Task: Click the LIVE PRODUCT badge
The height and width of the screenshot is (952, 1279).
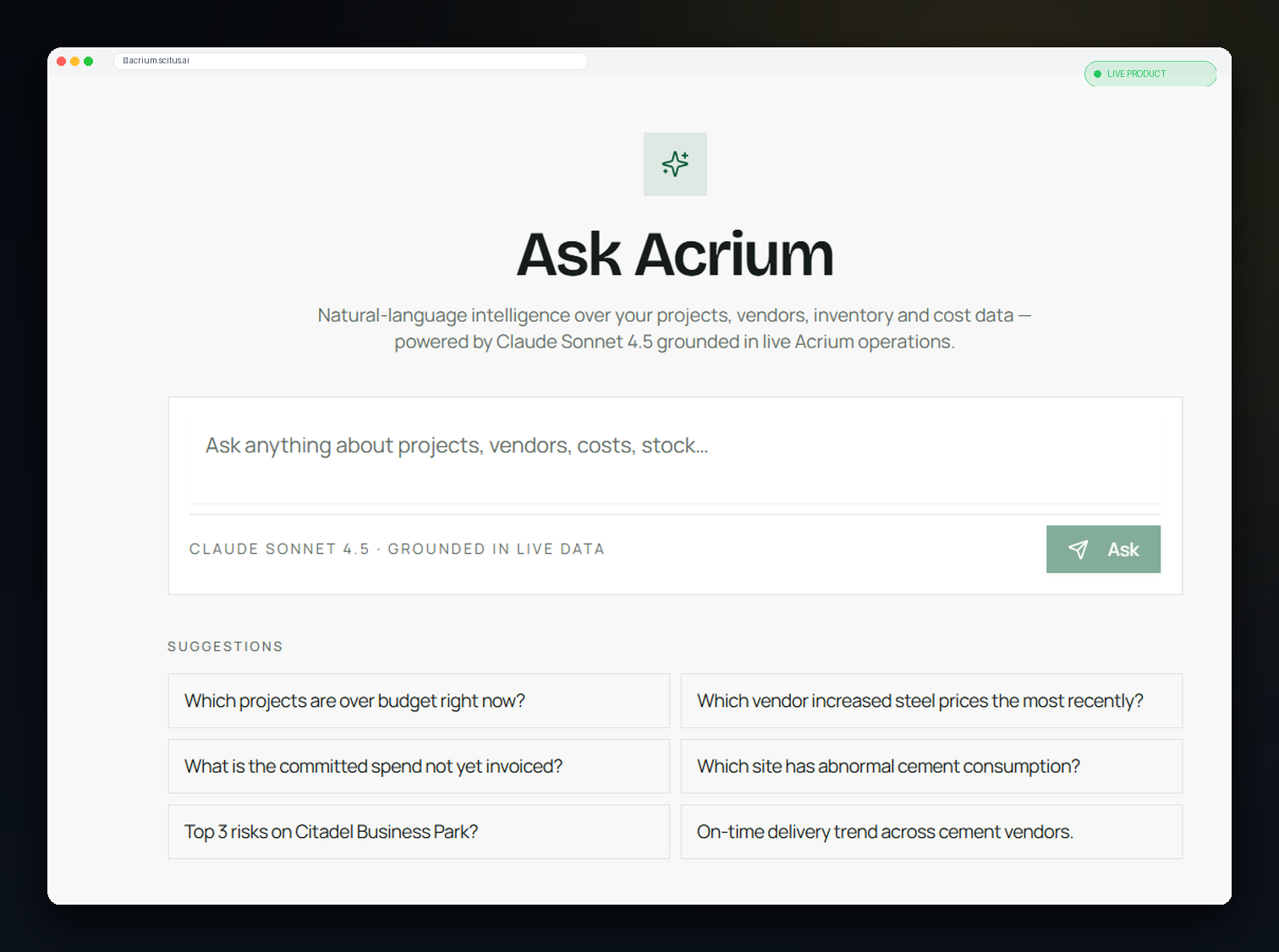Action: pyautogui.click(x=1150, y=74)
